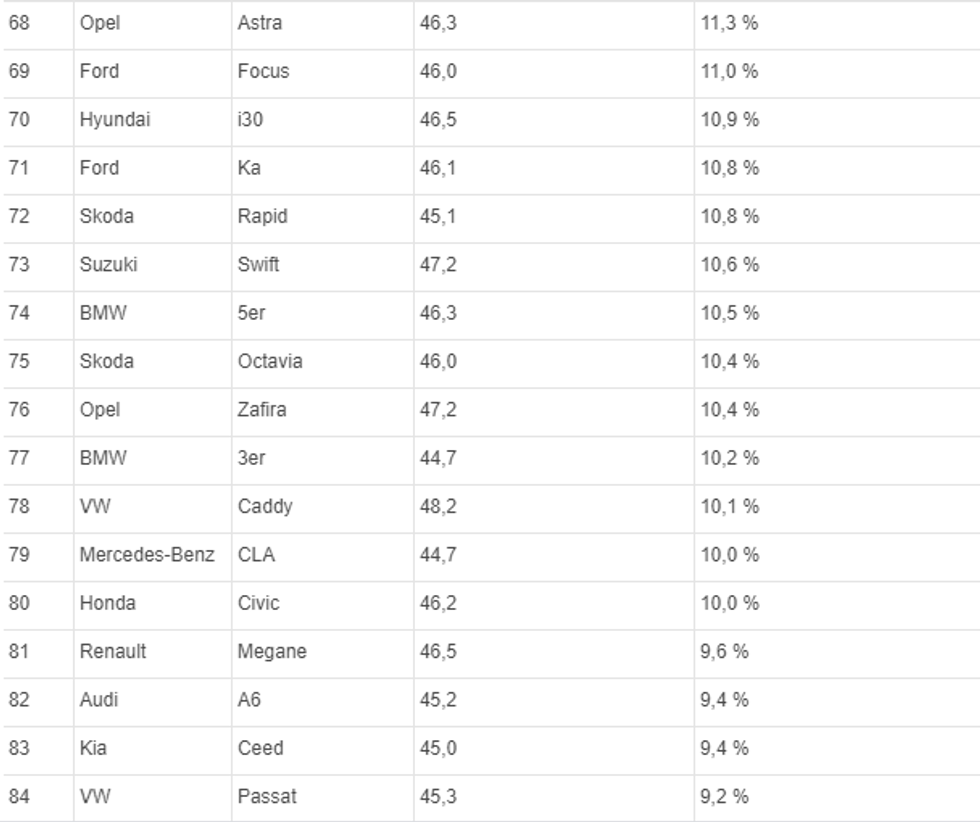Select the Kia brand cell

(x=93, y=748)
